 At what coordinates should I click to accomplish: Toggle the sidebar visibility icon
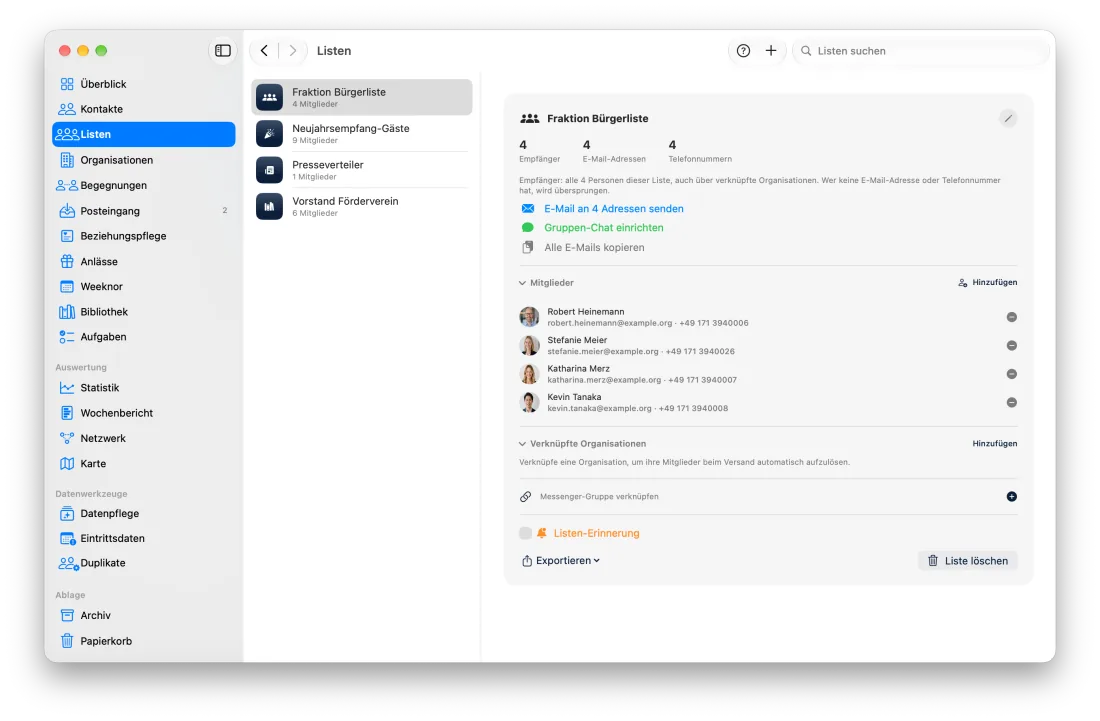tap(222, 50)
